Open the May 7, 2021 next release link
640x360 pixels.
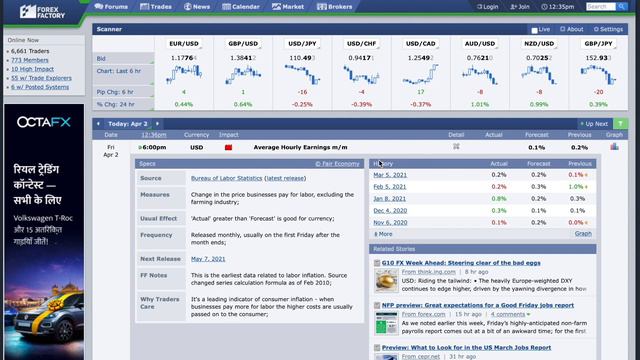coord(208,259)
